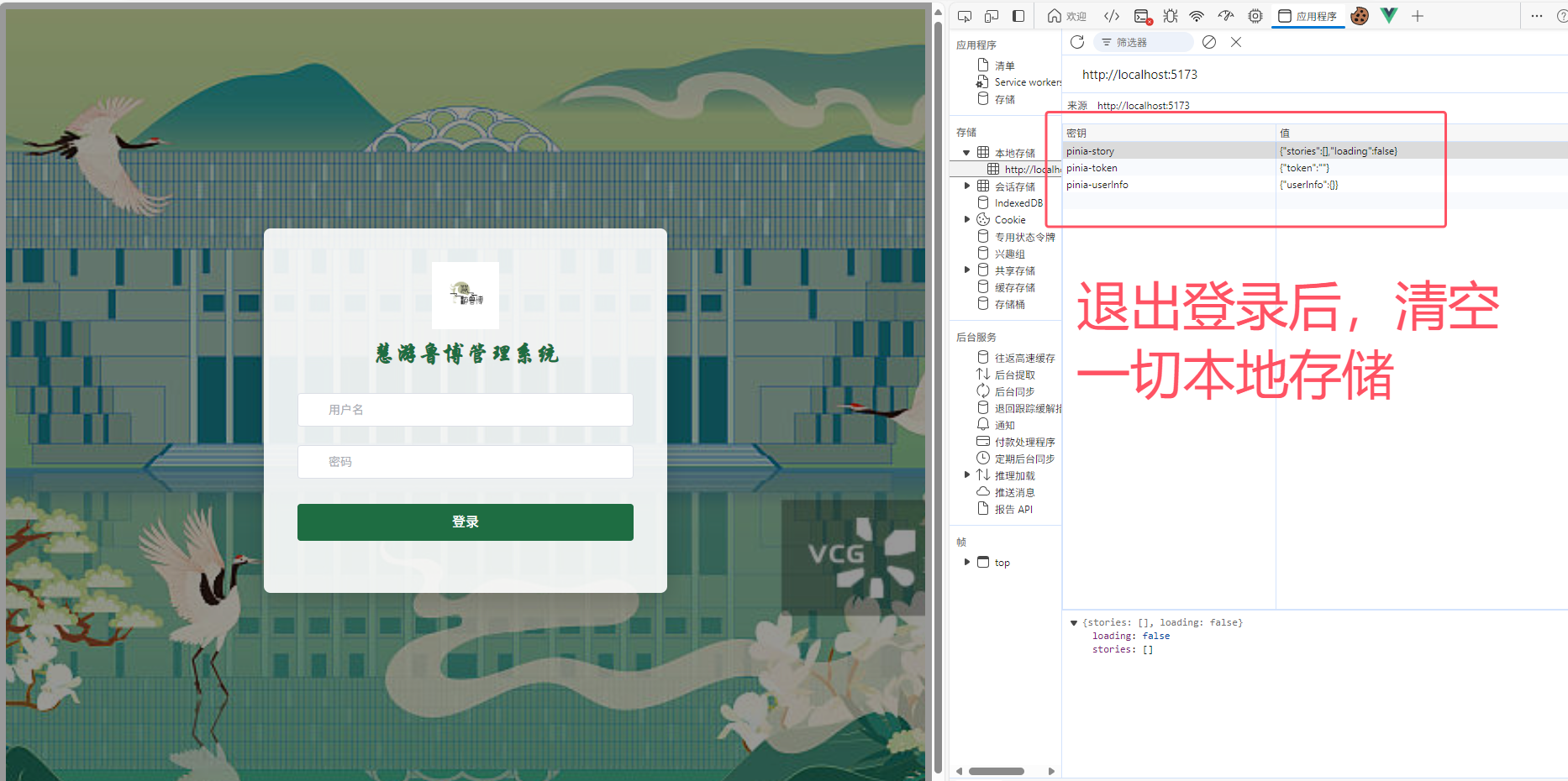Toggle the DevTools sidebar dock icon
Screen dimensions: 1568x781
click(x=1018, y=16)
